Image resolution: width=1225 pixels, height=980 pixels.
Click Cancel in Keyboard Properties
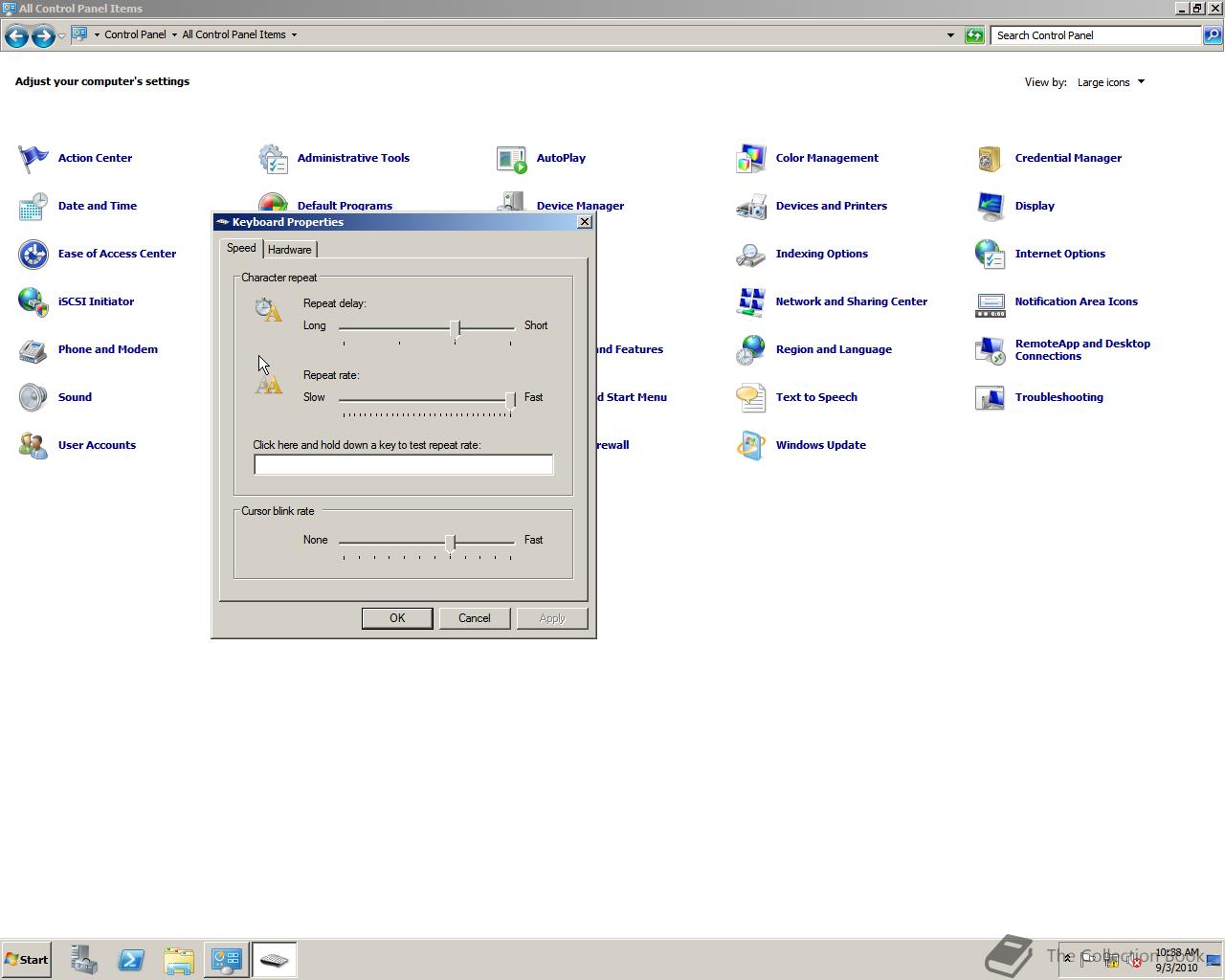pos(475,618)
